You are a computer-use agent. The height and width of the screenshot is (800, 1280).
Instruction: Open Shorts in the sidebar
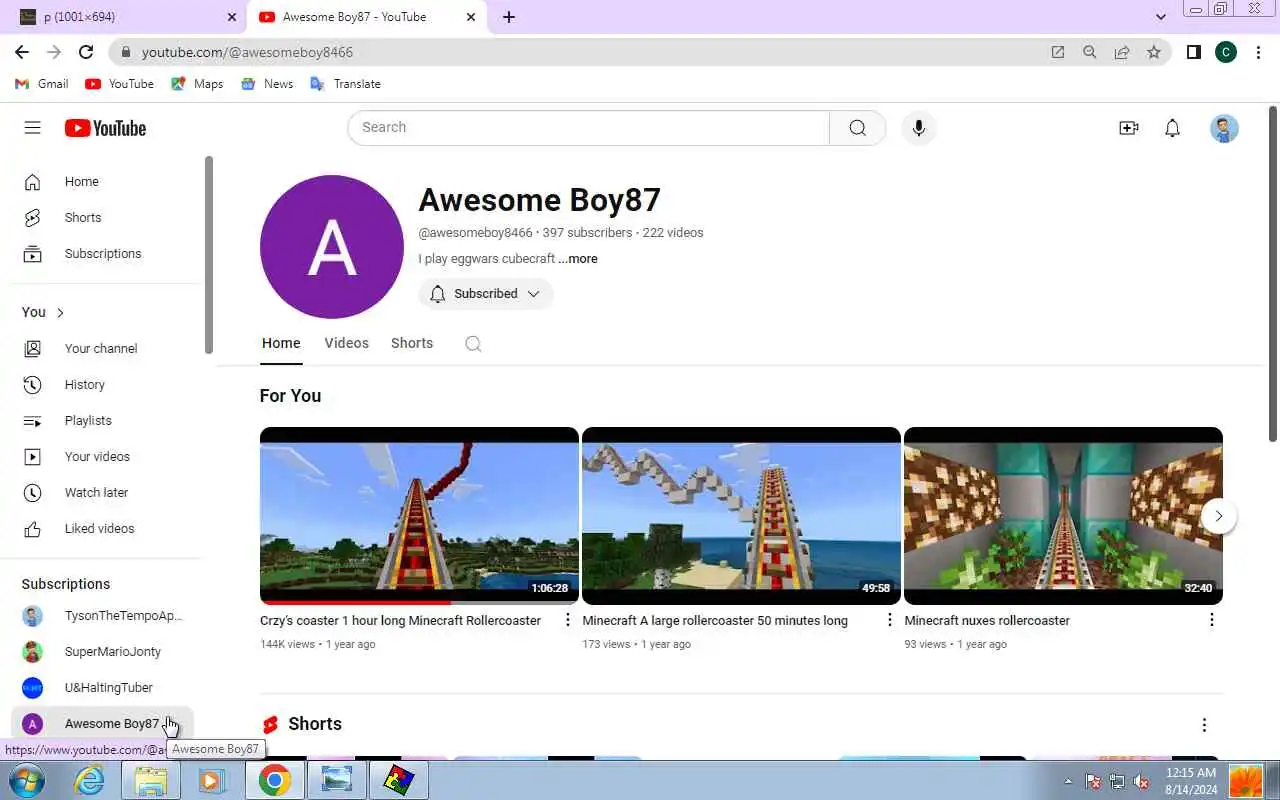pyautogui.click(x=106, y=218)
